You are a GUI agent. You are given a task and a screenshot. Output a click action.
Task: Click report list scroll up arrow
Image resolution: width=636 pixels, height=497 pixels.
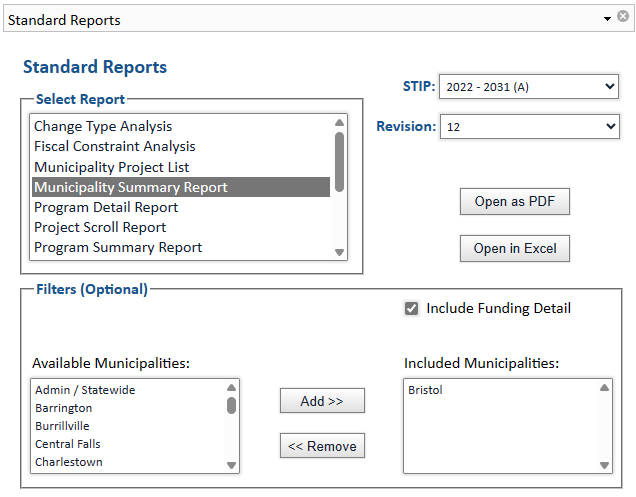click(x=339, y=123)
